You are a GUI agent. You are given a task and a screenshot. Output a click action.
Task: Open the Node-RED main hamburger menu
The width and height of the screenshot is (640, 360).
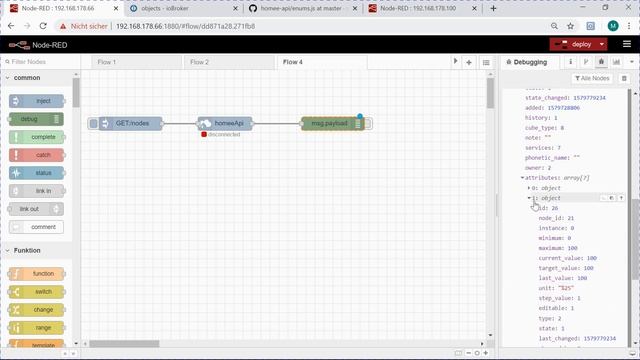(627, 44)
